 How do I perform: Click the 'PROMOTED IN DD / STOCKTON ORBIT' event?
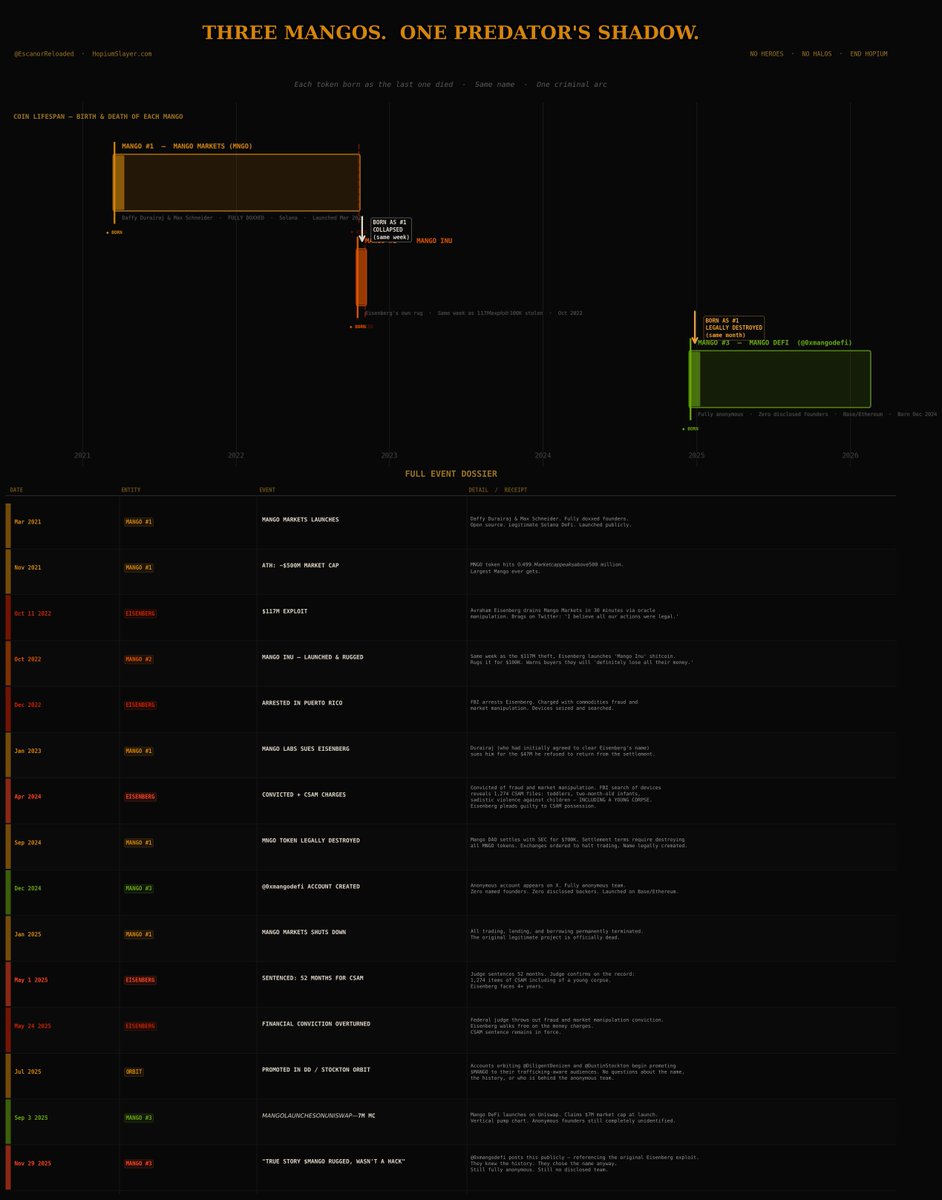click(x=316, y=1071)
